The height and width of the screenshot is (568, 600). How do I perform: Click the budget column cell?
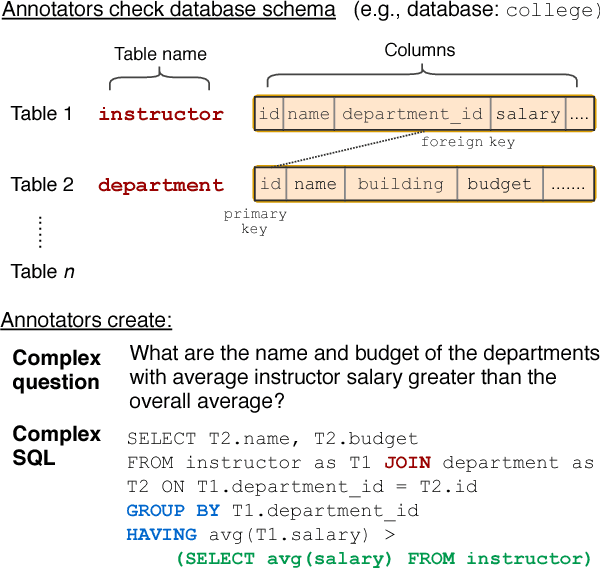click(x=499, y=184)
